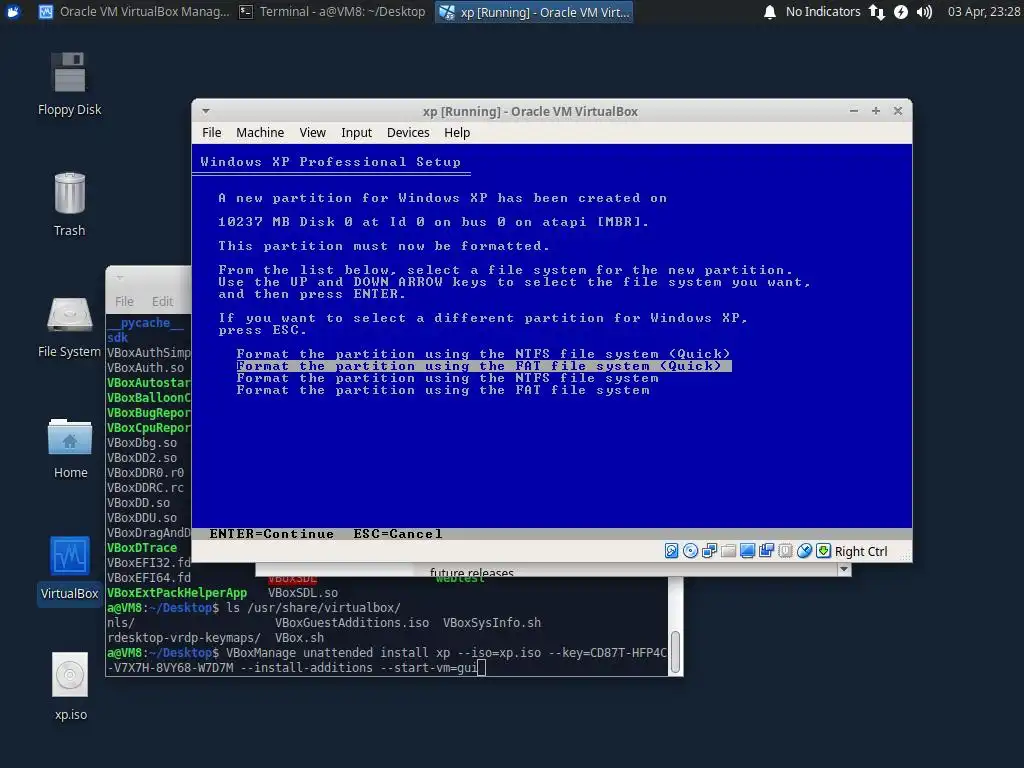Click the overlapping screens recording status icon
The height and width of the screenshot is (768, 1024).
(766, 551)
